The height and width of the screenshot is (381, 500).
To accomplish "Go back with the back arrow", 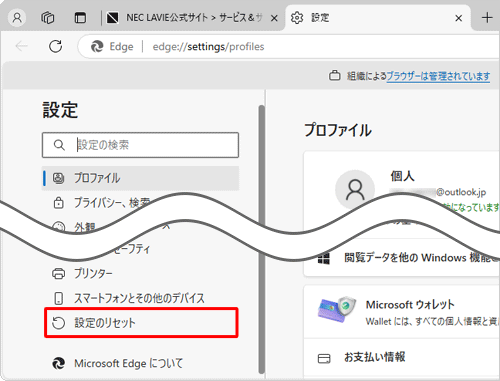I will [21, 46].
